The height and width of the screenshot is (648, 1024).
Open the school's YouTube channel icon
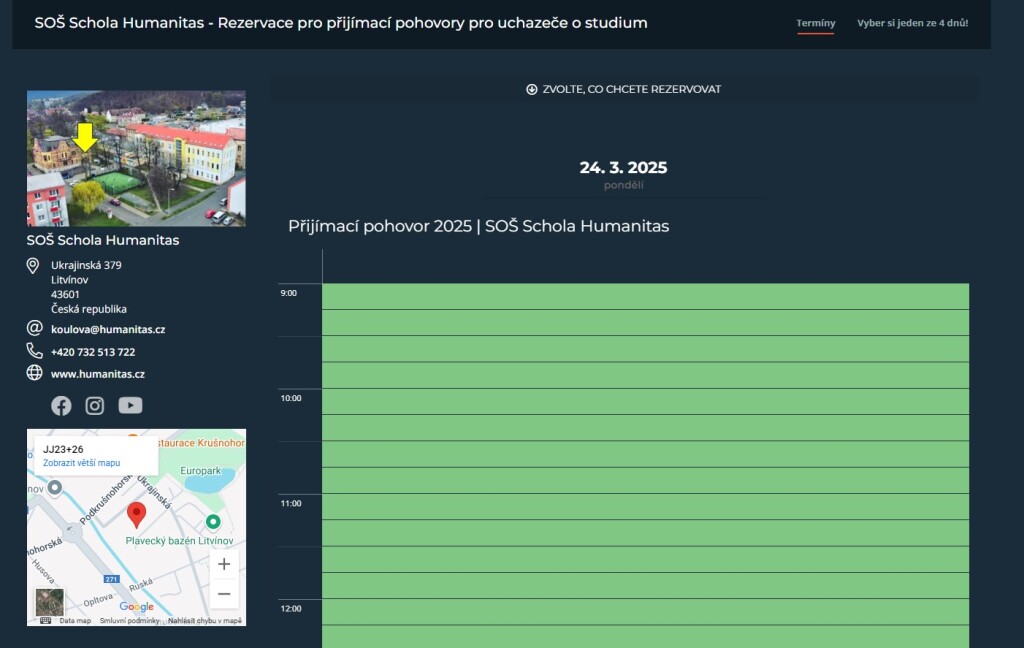pos(130,405)
